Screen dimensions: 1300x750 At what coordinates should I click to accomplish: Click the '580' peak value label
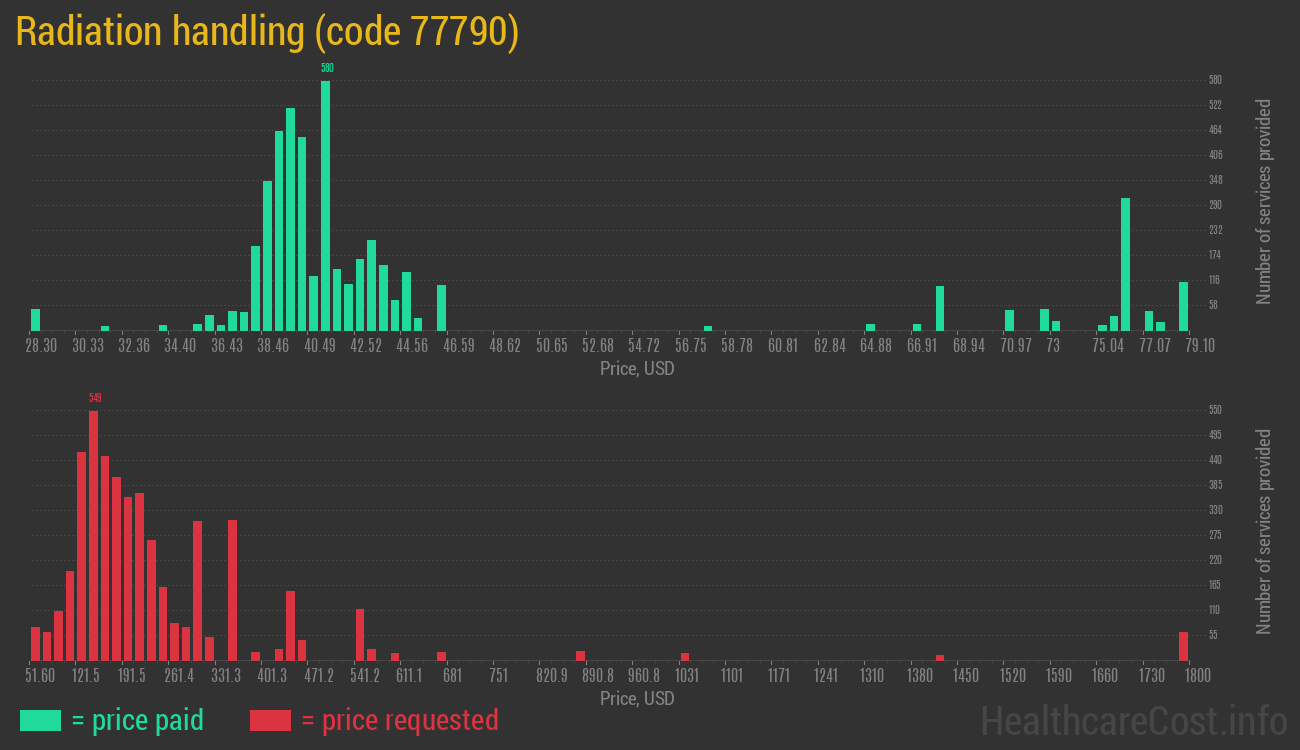click(x=327, y=68)
